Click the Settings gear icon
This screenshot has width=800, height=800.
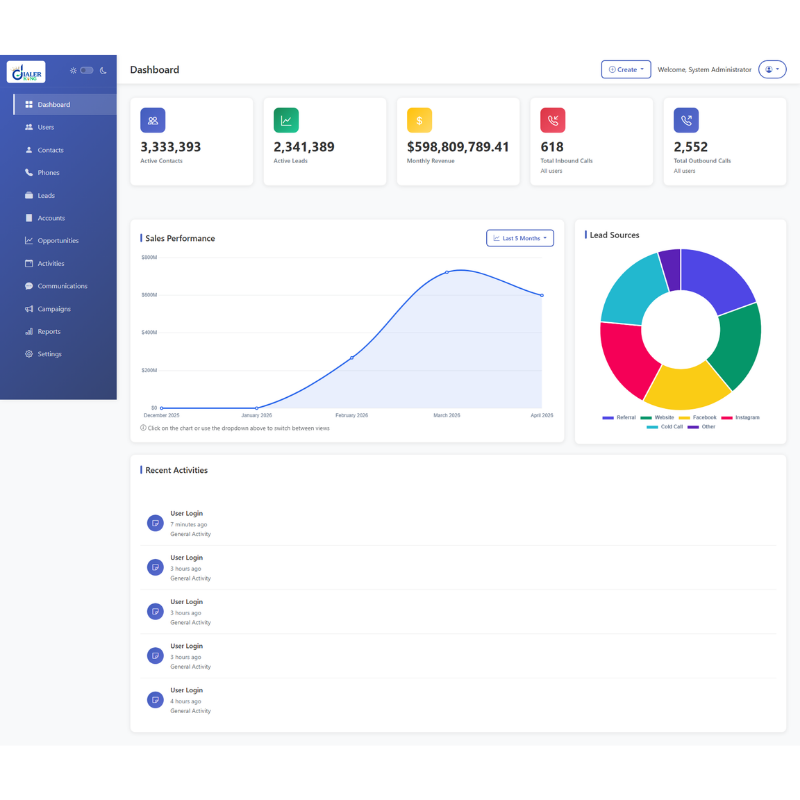click(29, 354)
